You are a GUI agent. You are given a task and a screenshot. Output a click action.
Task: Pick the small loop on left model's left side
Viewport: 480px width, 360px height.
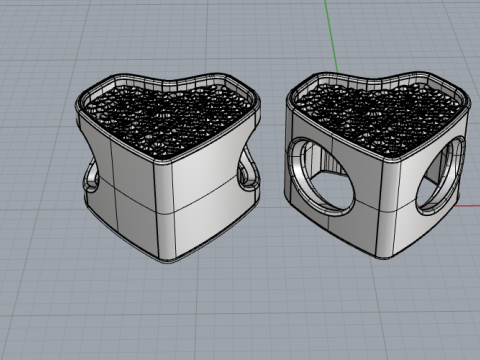(90, 177)
